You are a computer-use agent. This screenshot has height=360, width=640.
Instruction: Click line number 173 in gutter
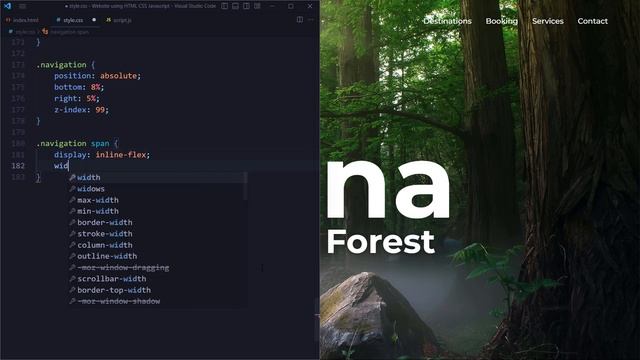pos(18,64)
